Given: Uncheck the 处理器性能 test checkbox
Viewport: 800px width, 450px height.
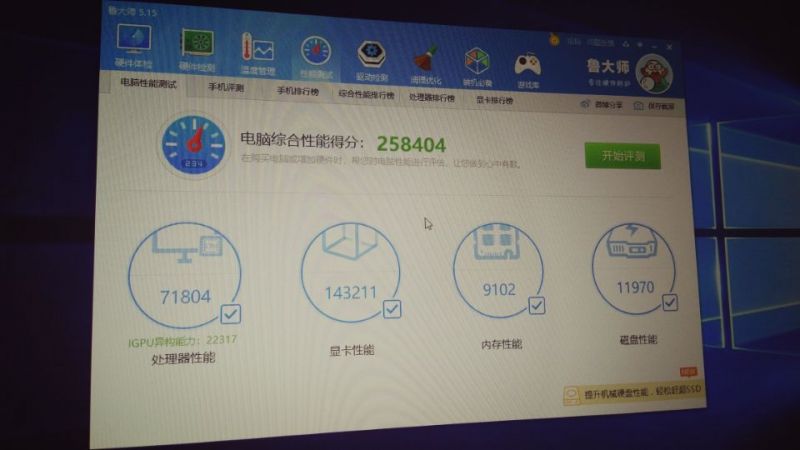Looking at the screenshot, I should click(x=231, y=314).
